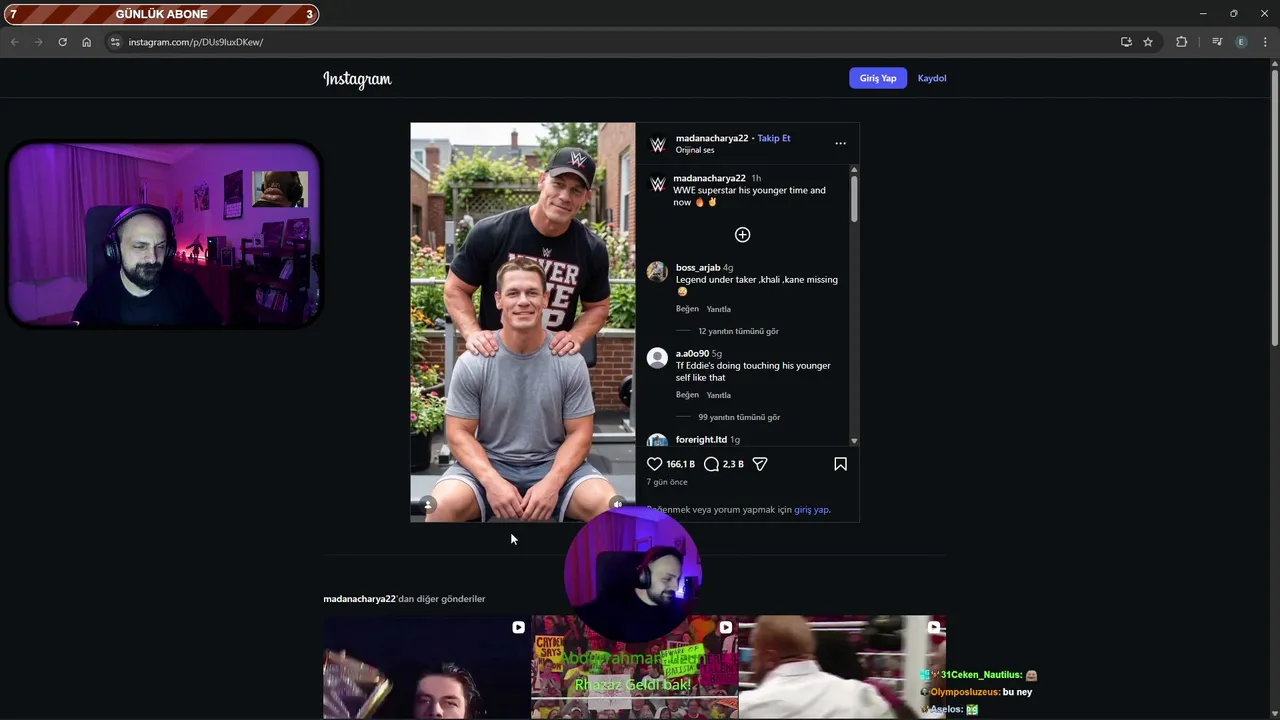Screen dimensions: 1280x720
Task: Click browser forward arrow
Action: [x=38, y=42]
